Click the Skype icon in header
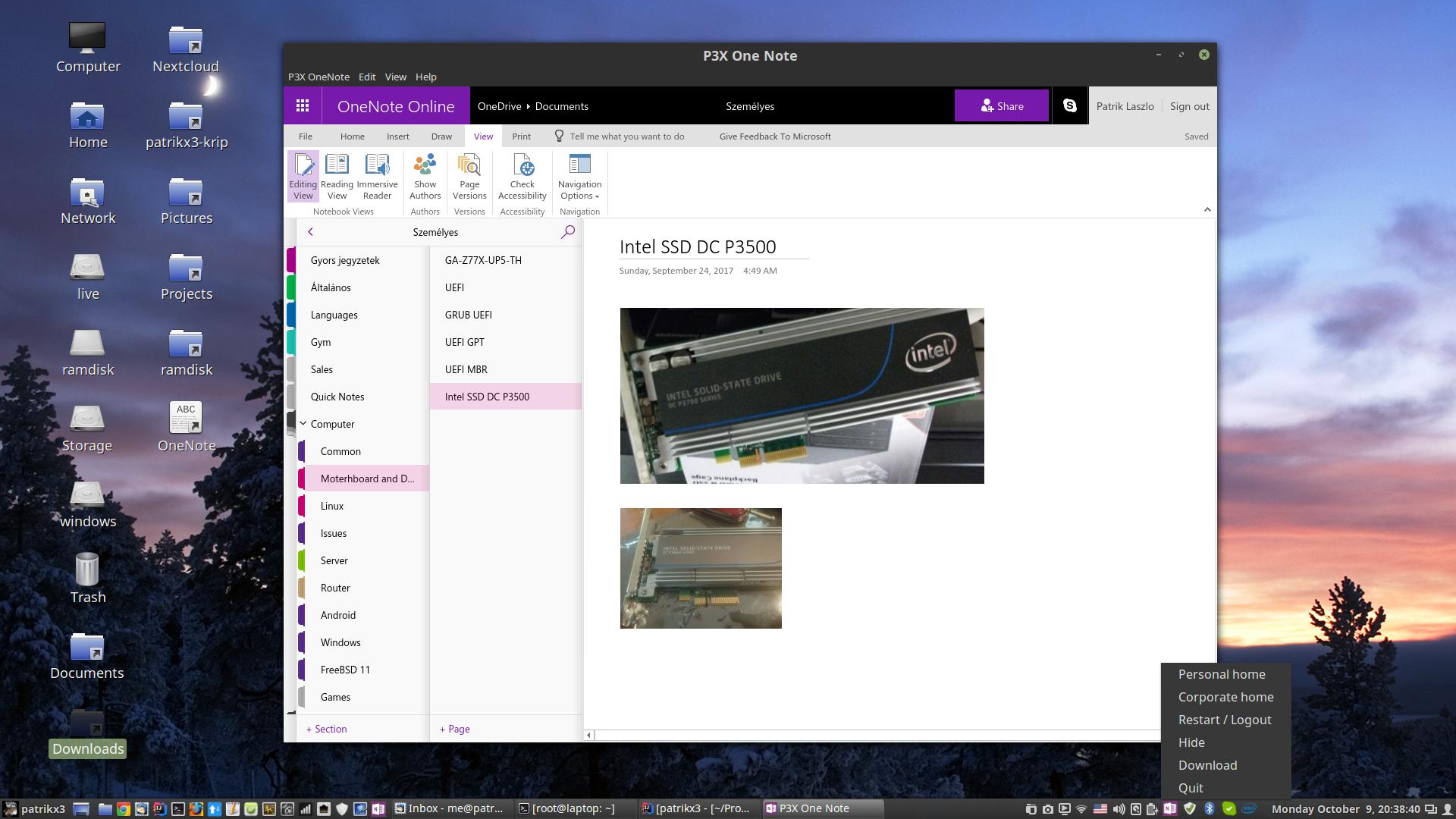The width and height of the screenshot is (1456, 819). pos(1069,106)
